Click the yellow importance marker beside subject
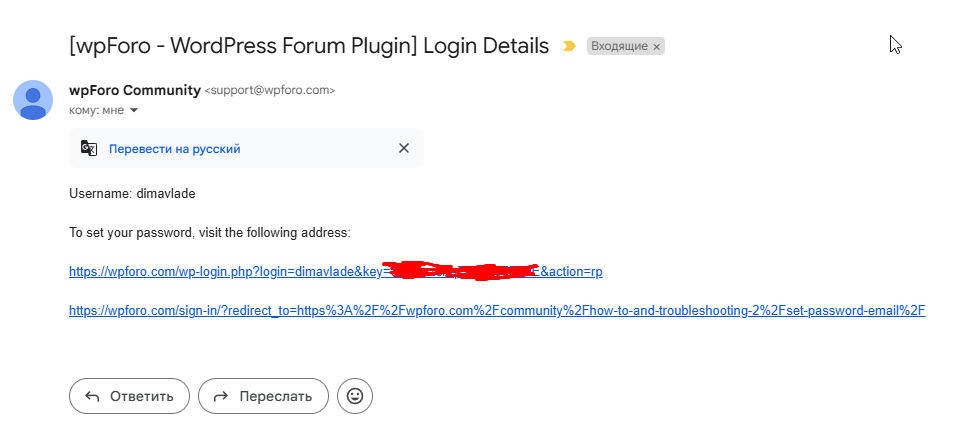 [569, 46]
